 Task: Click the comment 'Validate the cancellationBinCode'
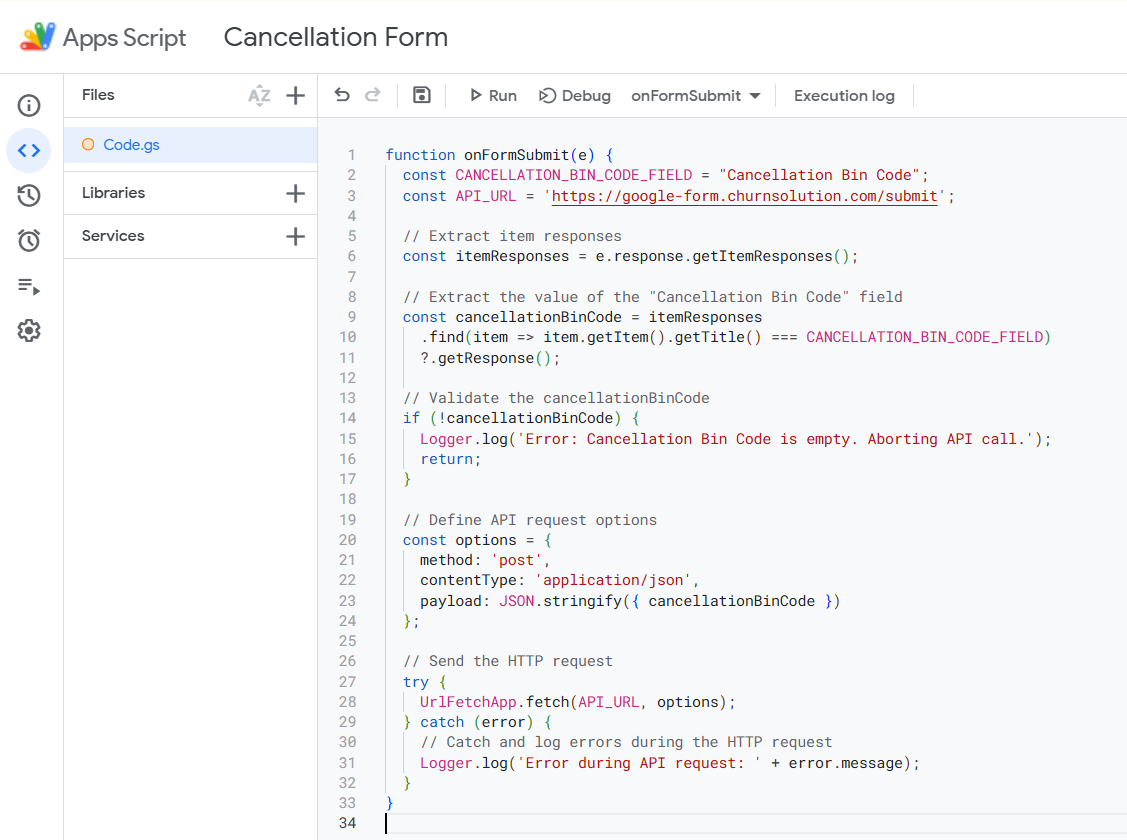click(556, 398)
